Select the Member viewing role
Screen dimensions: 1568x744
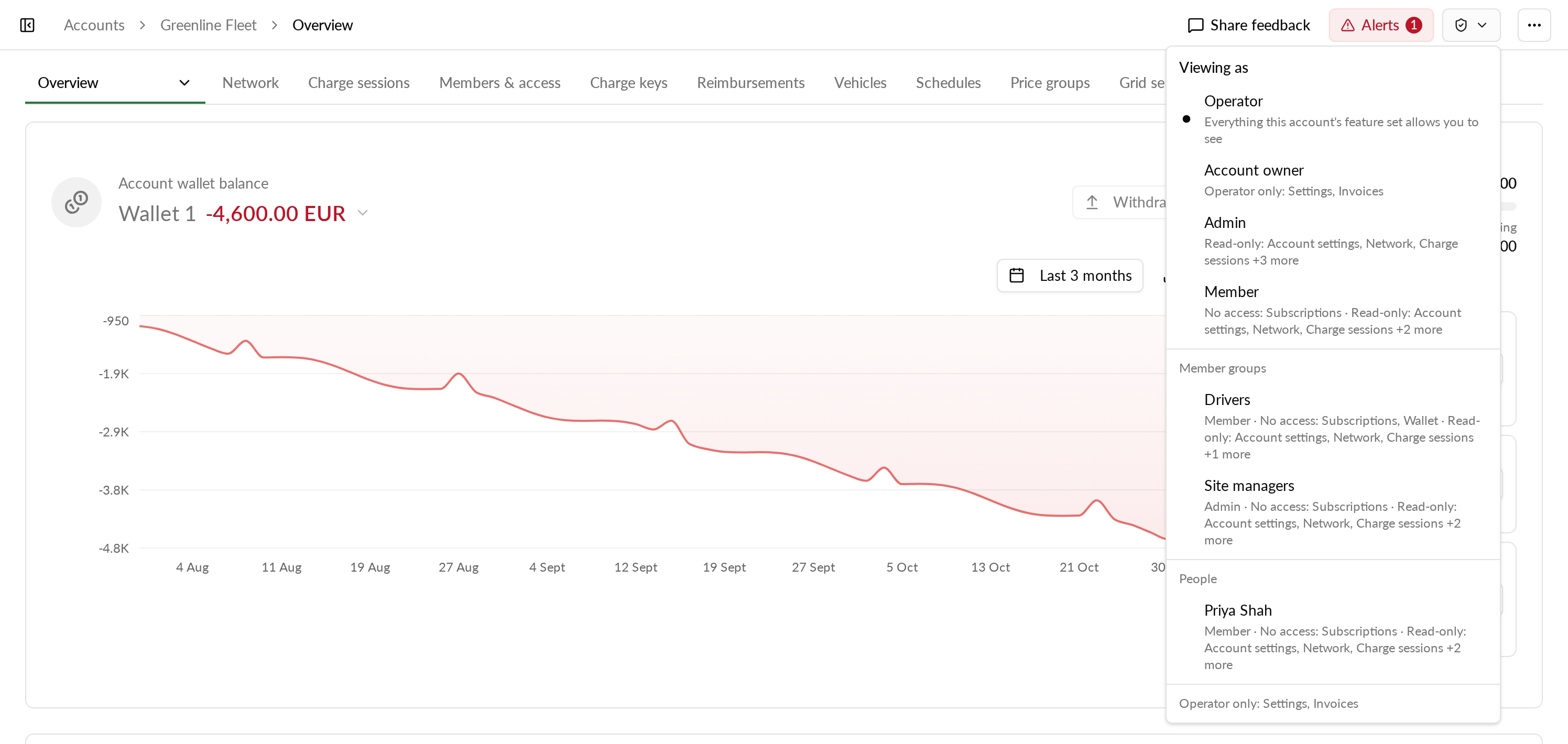1333,310
